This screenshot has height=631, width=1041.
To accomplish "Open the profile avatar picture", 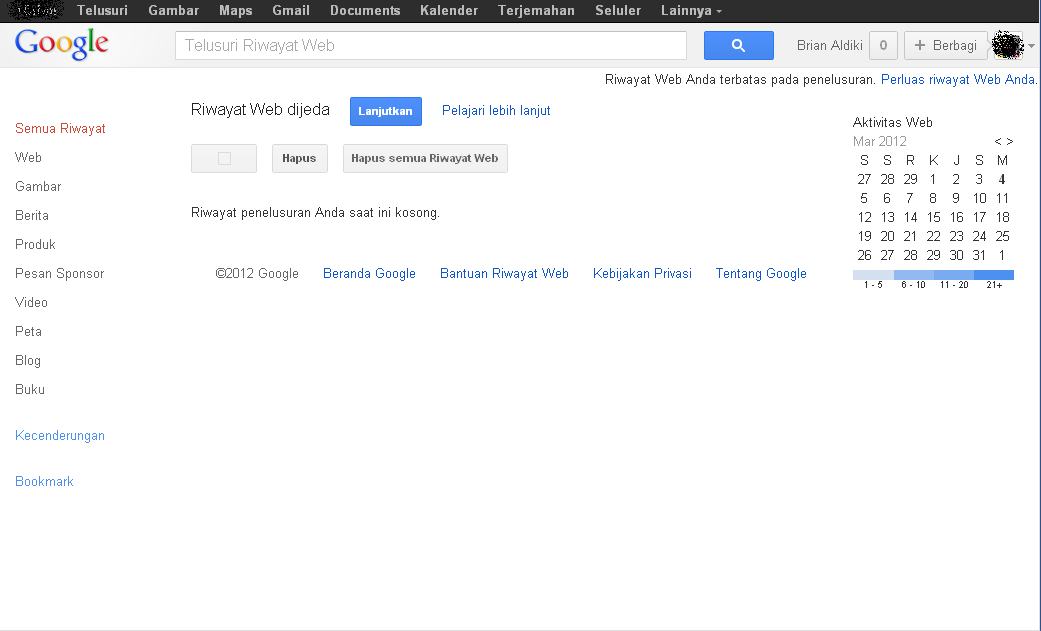I will 1007,45.
